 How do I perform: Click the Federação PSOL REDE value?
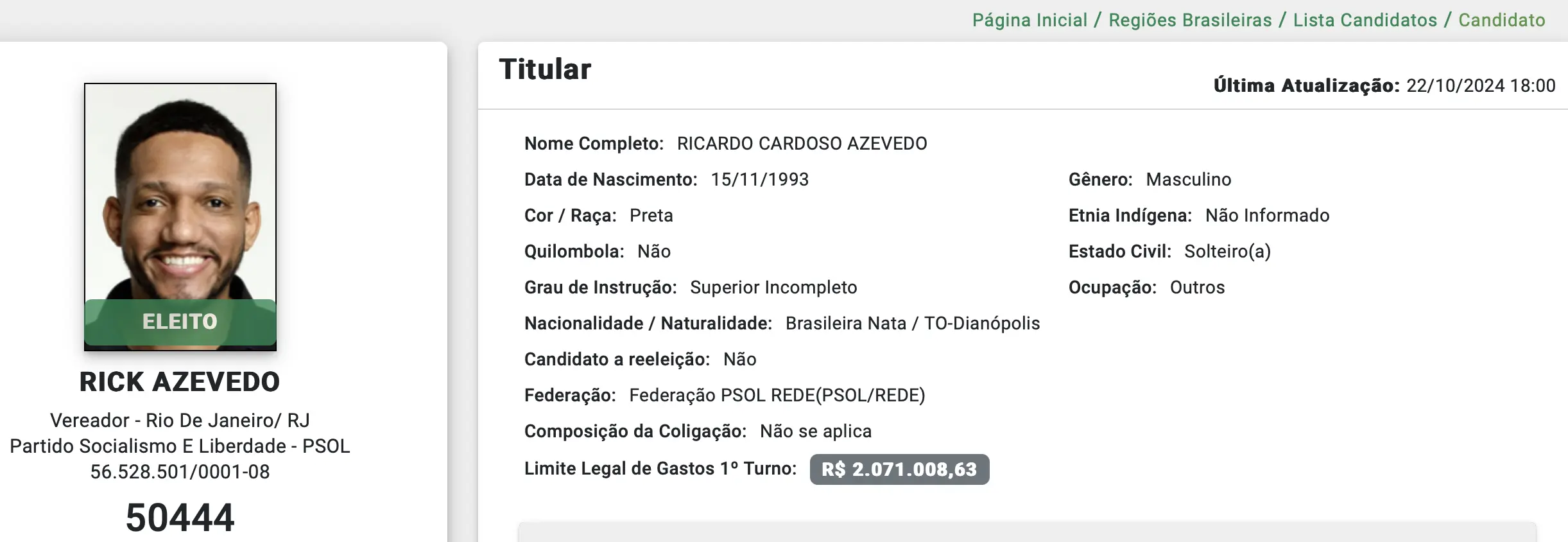click(777, 396)
